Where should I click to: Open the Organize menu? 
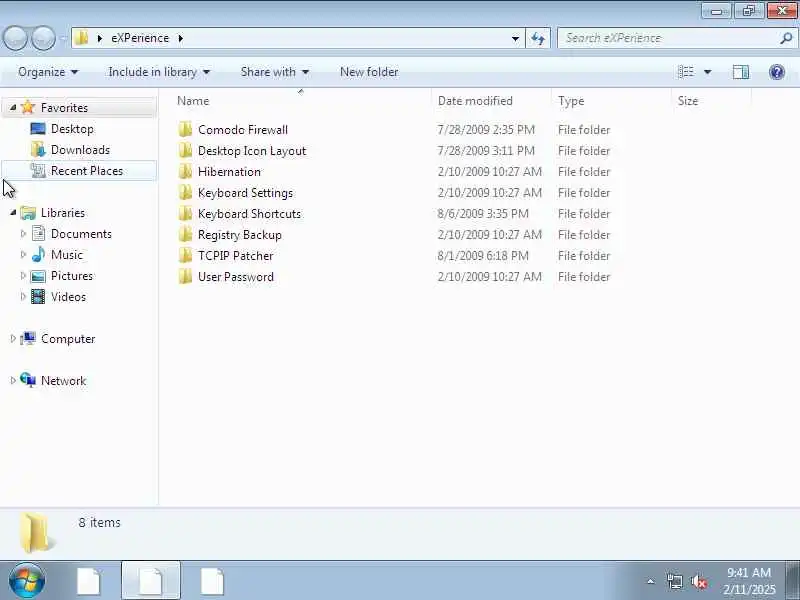coord(48,72)
